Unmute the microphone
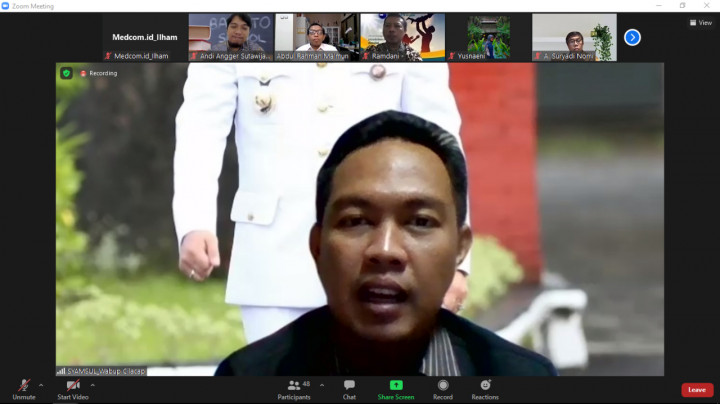This screenshot has width=720, height=404. click(23, 387)
